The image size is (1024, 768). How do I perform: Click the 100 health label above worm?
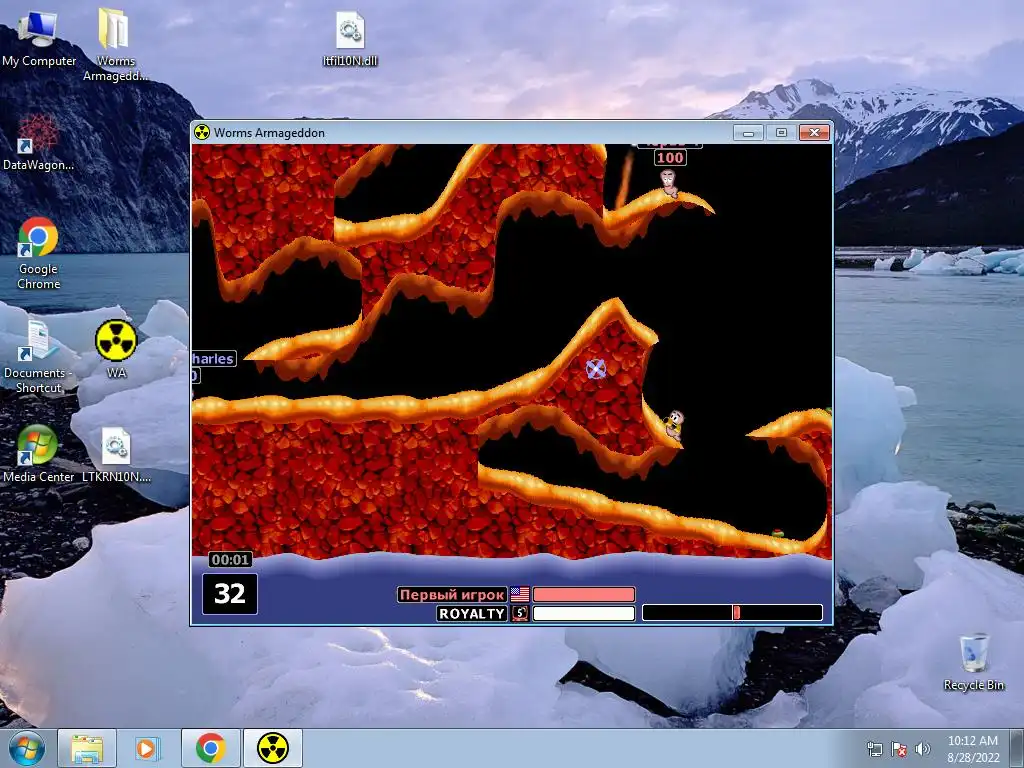(670, 157)
